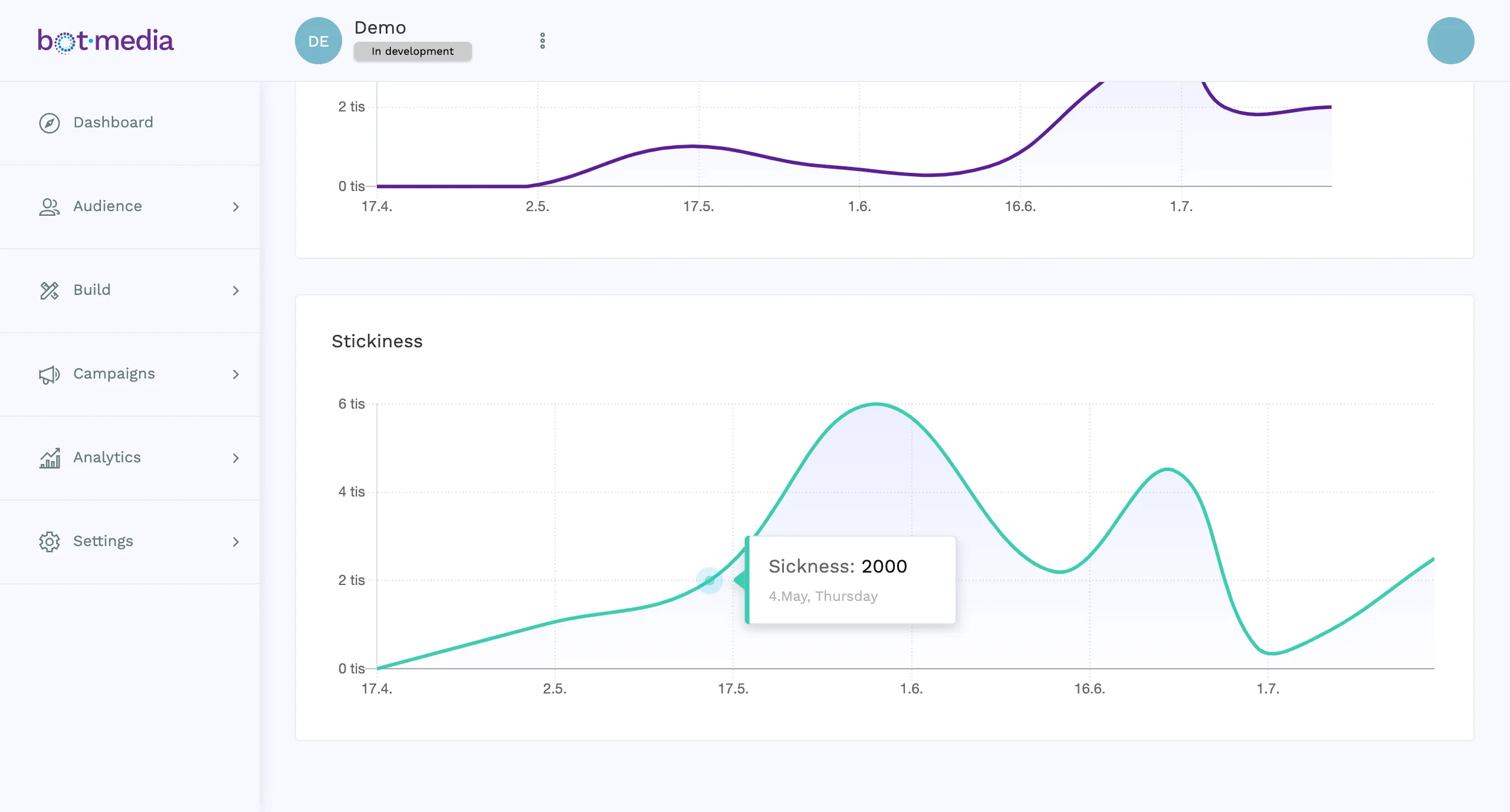Select Settings in the sidebar

(130, 541)
